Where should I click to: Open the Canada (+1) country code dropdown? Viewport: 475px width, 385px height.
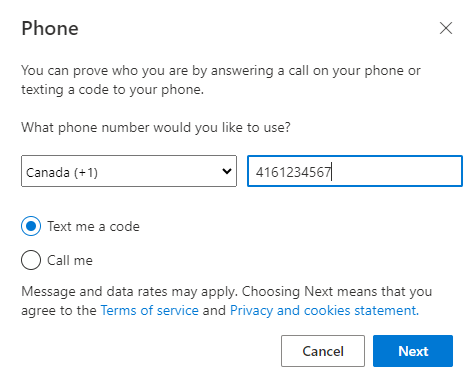tap(129, 171)
